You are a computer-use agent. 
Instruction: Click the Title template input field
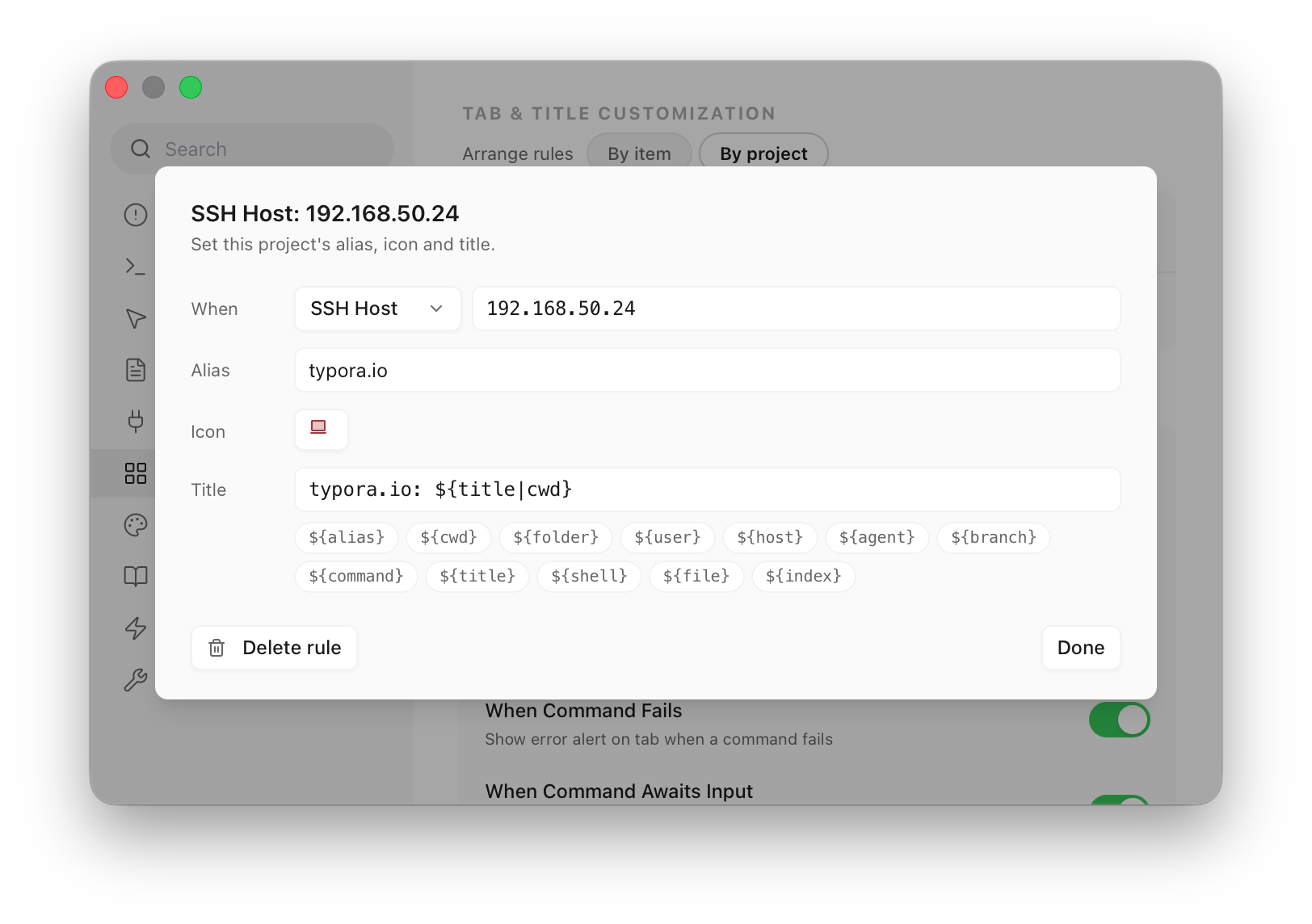[707, 489]
